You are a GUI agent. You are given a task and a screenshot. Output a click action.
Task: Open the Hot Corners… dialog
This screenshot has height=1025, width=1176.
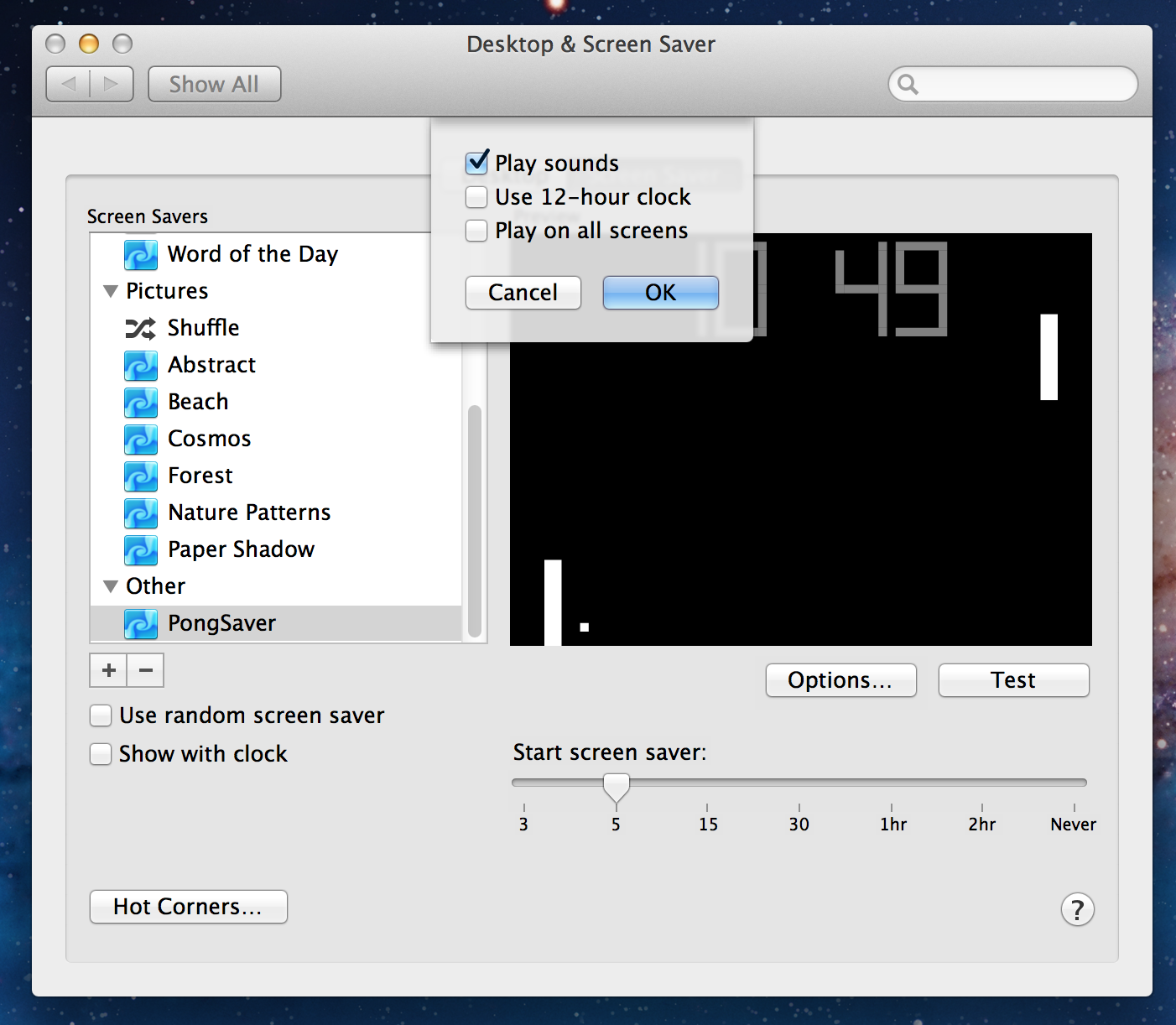tap(189, 907)
